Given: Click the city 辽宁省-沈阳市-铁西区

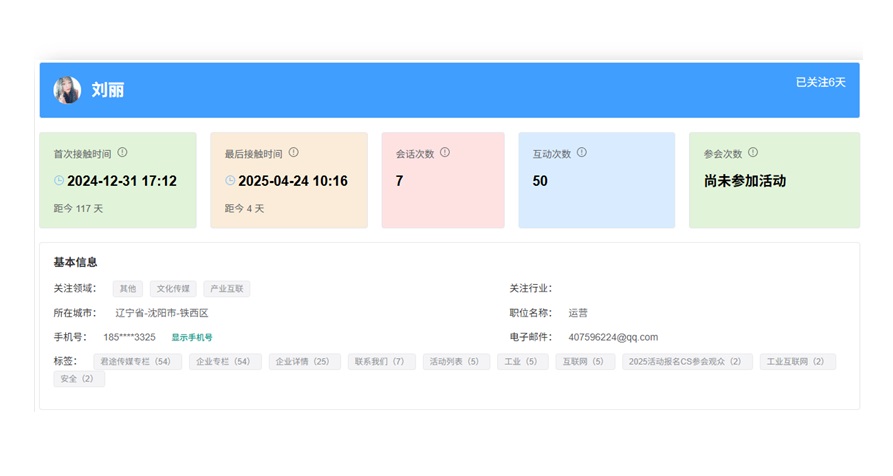Looking at the screenshot, I should (162, 313).
